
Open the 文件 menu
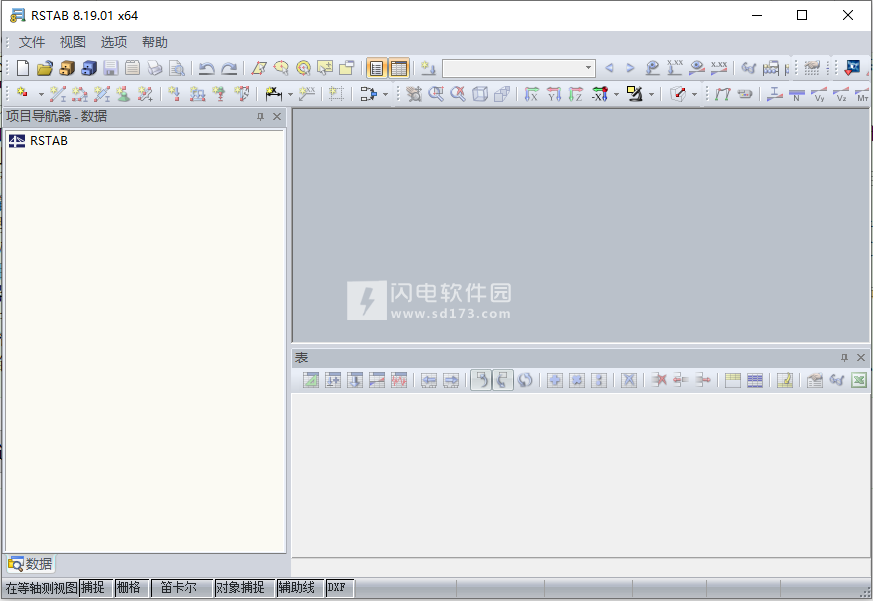32,42
